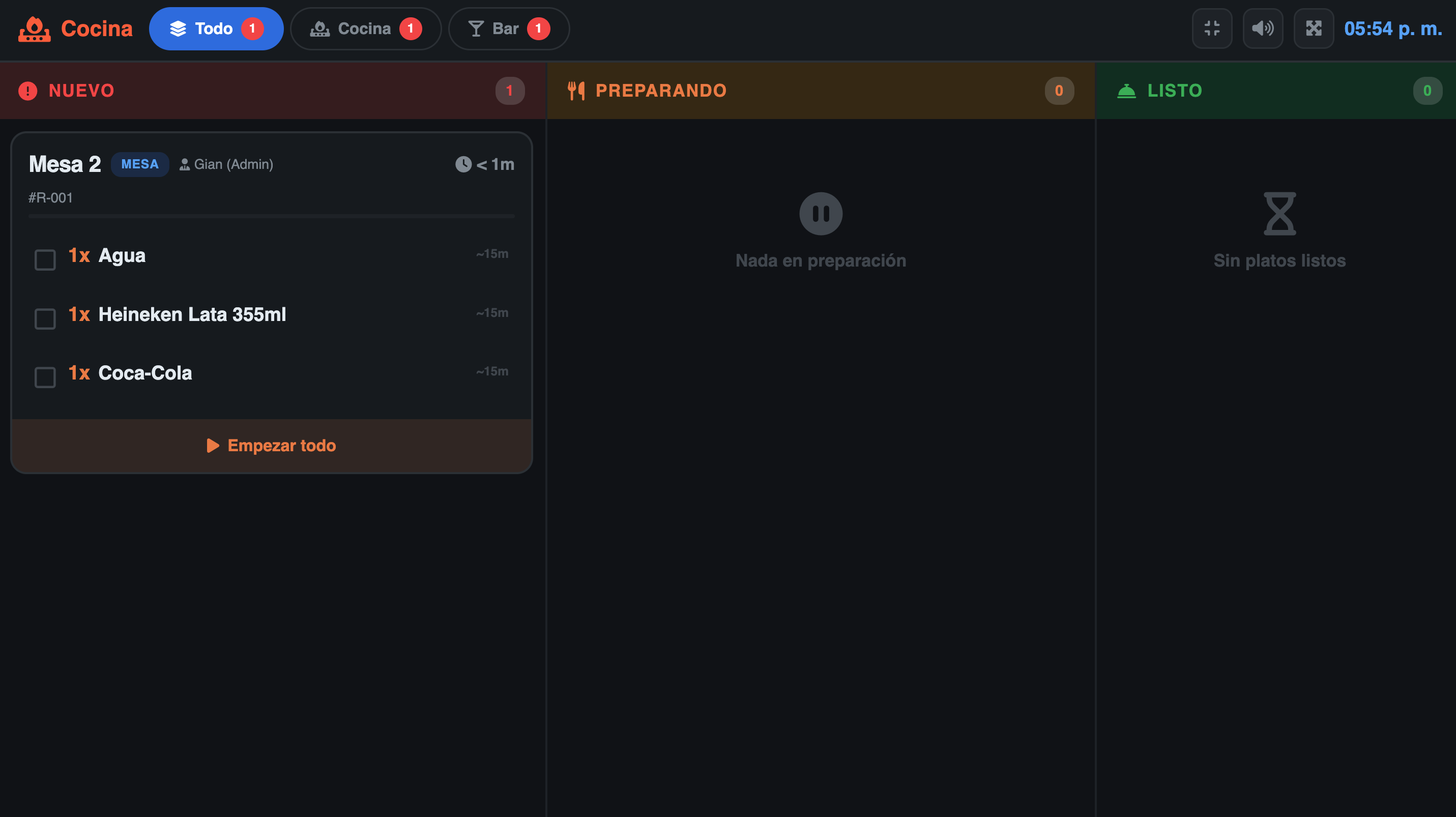This screenshot has width=1456, height=817.
Task: Click the person icon beside Gian
Action: coord(184,164)
